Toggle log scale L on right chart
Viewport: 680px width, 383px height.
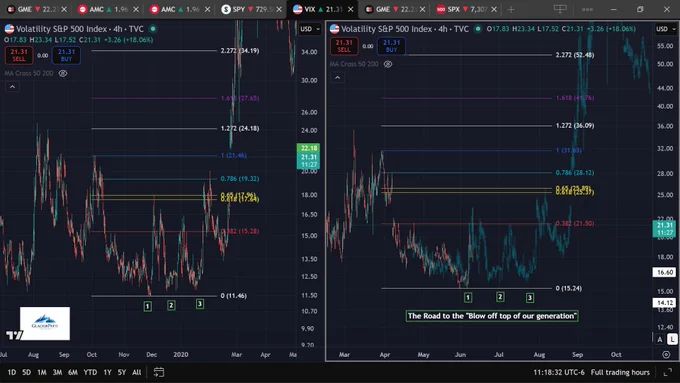(672, 339)
